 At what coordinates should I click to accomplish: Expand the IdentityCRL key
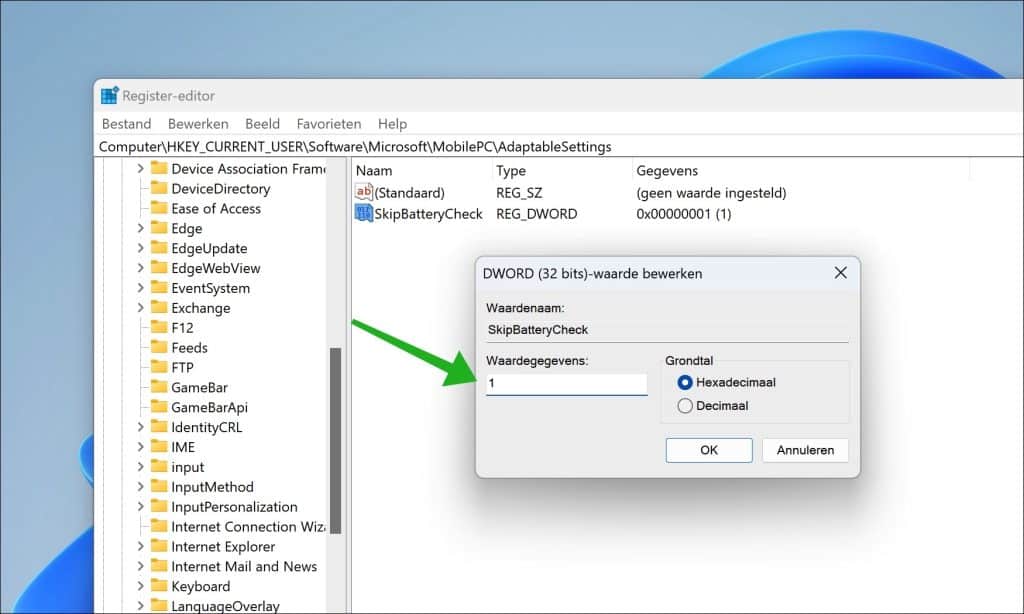(x=140, y=427)
